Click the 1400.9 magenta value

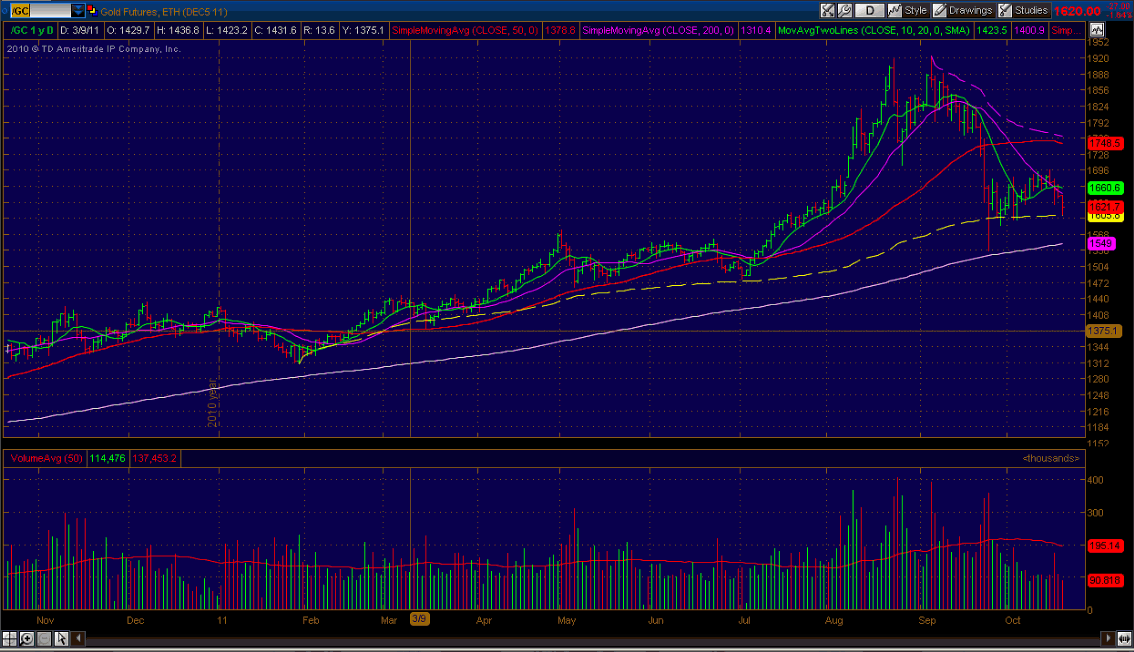tap(1029, 30)
